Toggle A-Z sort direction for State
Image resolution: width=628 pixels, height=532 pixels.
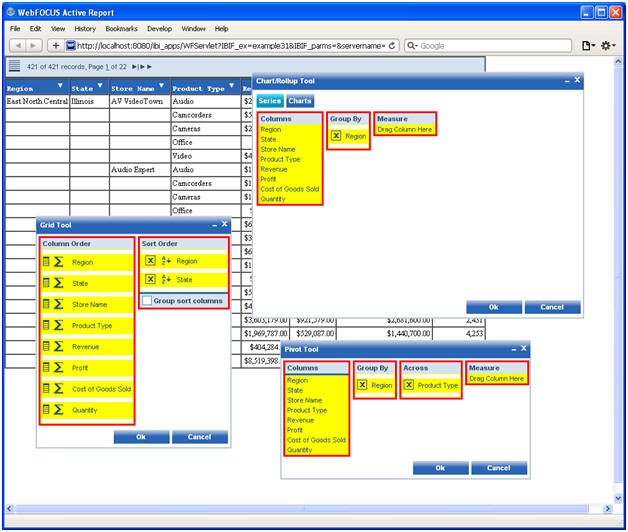point(166,279)
